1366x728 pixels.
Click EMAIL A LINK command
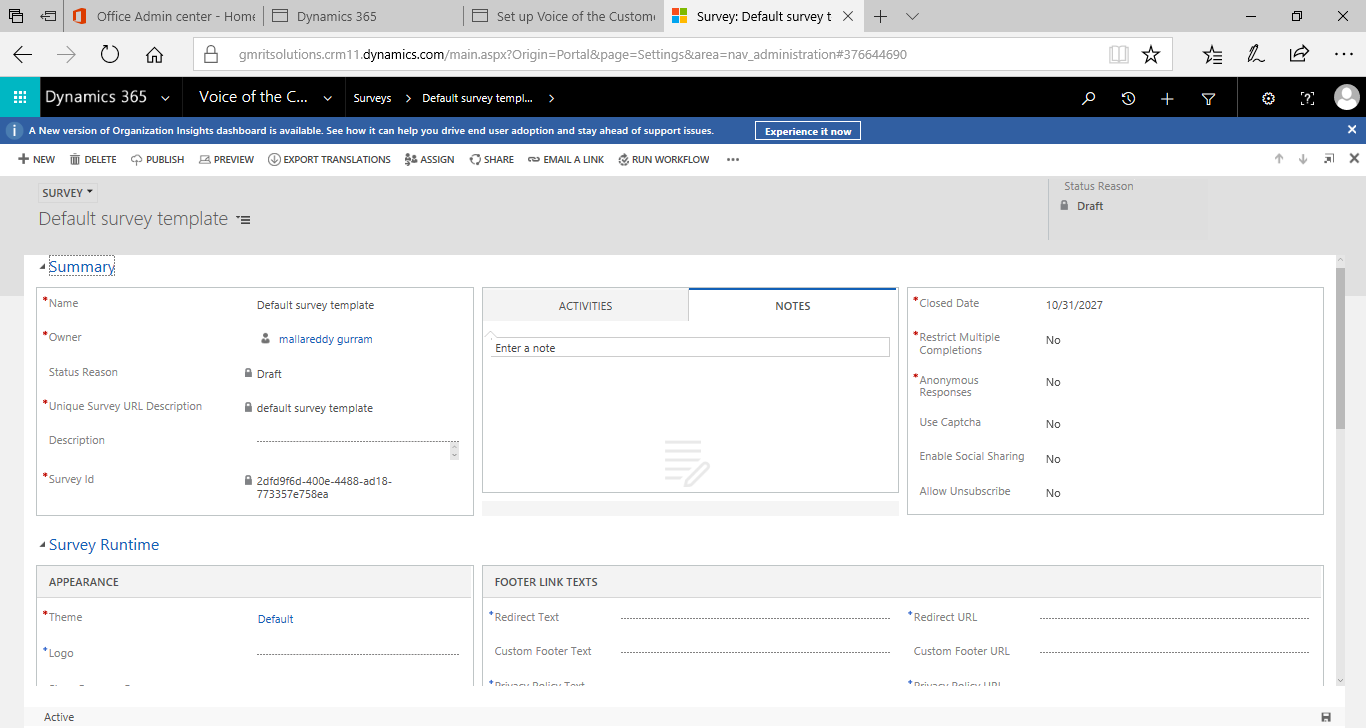566,159
